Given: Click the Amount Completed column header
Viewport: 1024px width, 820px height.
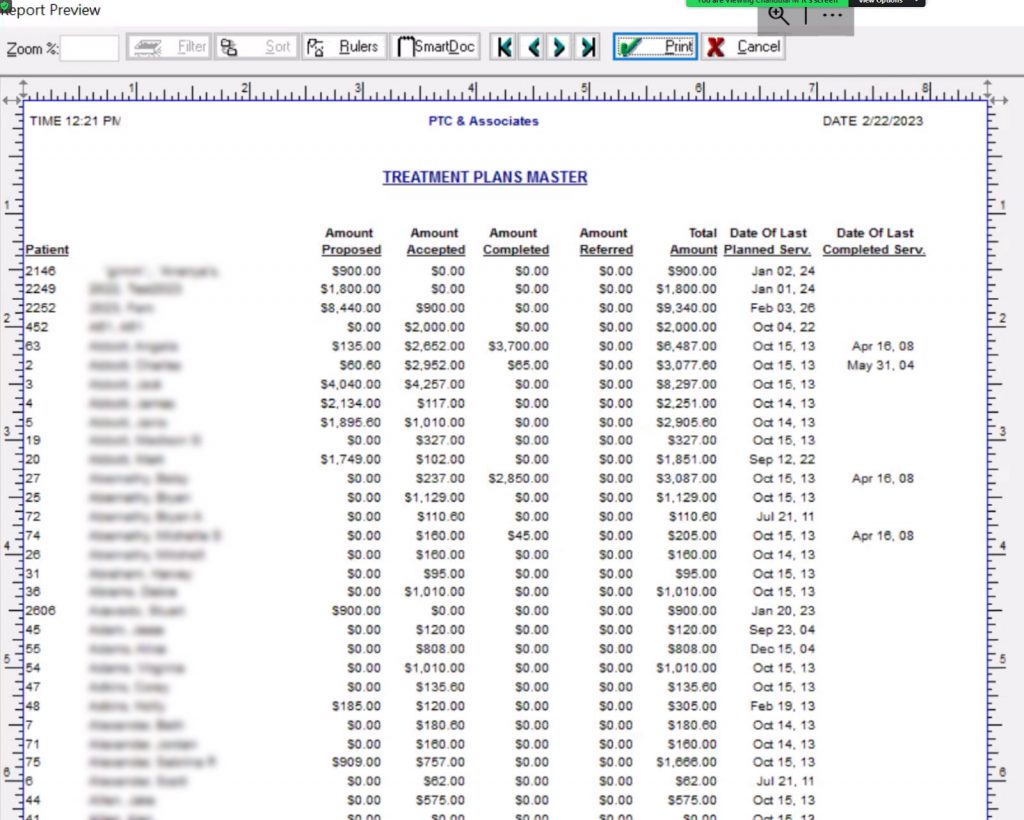Looking at the screenshot, I should coord(515,241).
